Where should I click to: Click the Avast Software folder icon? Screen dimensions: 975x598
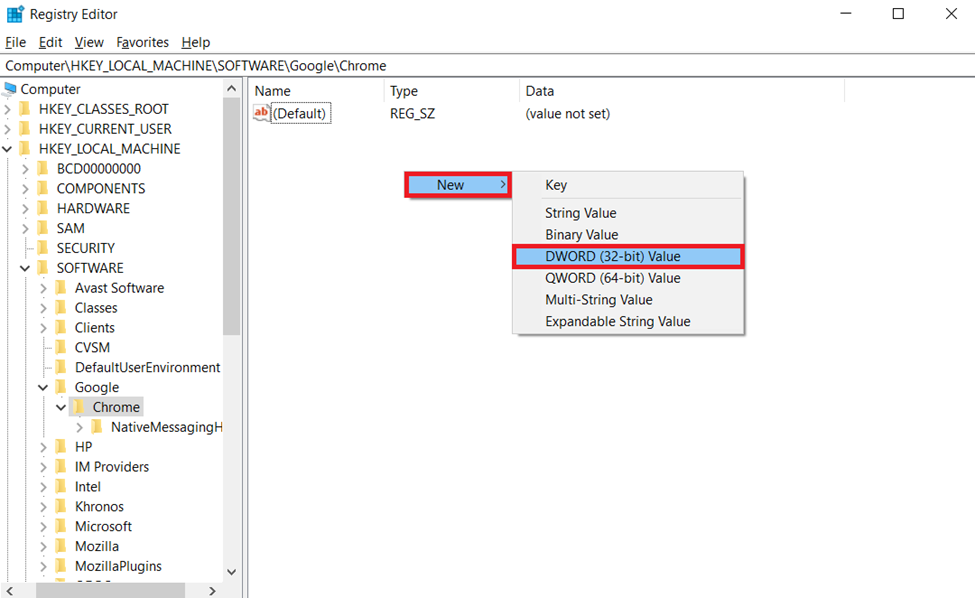click(61, 288)
